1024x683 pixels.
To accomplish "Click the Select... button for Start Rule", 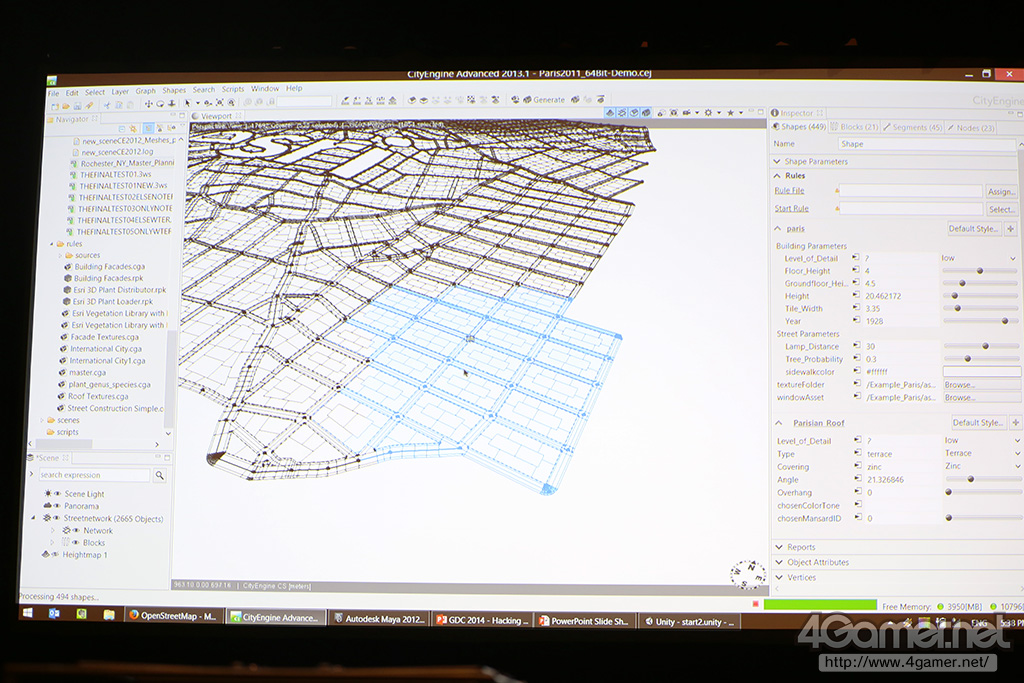I will pyautogui.click(x=1001, y=209).
